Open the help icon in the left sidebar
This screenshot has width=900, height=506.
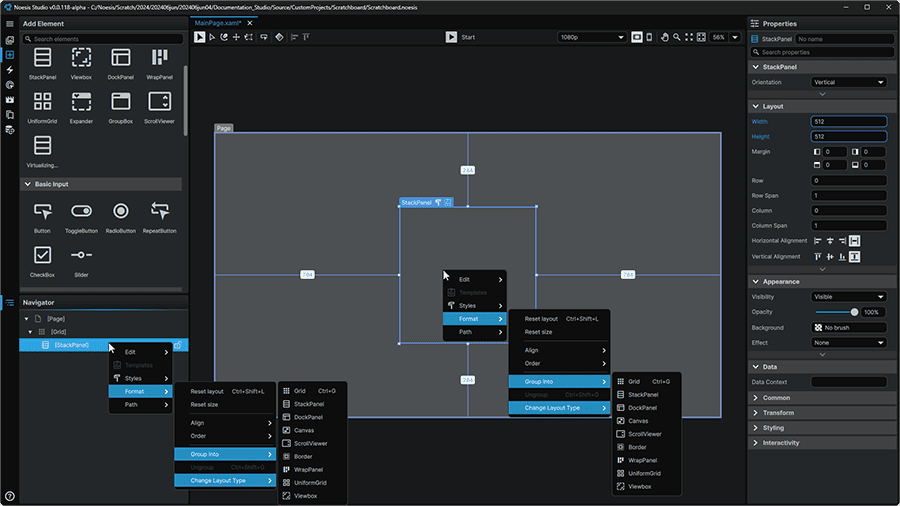click(10, 496)
